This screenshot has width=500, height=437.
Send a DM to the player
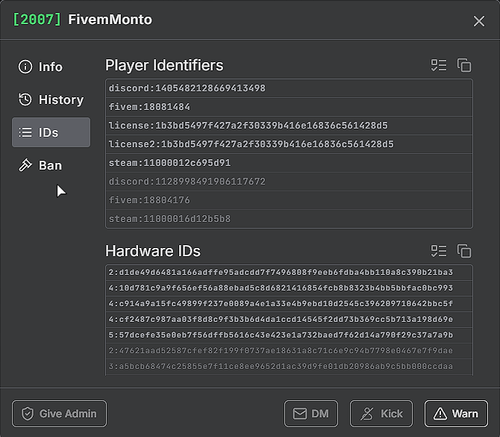click(311, 414)
